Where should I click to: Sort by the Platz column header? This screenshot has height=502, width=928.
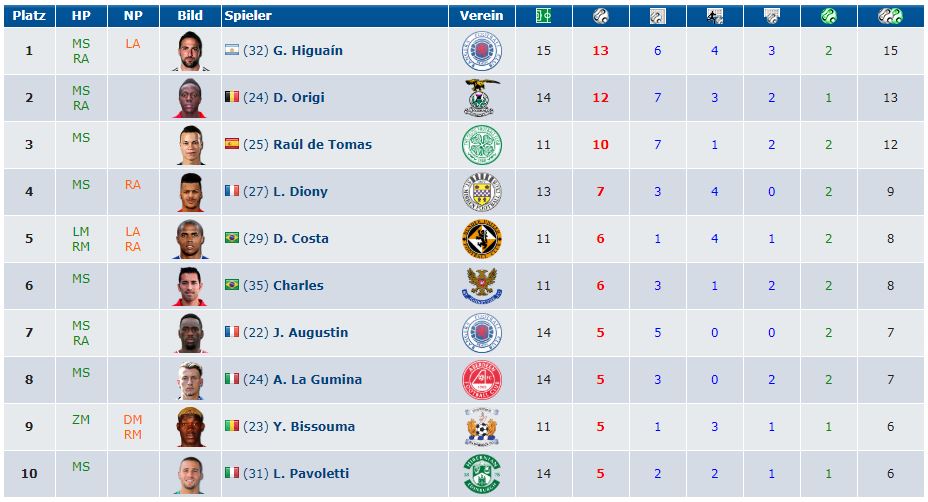pyautogui.click(x=29, y=16)
